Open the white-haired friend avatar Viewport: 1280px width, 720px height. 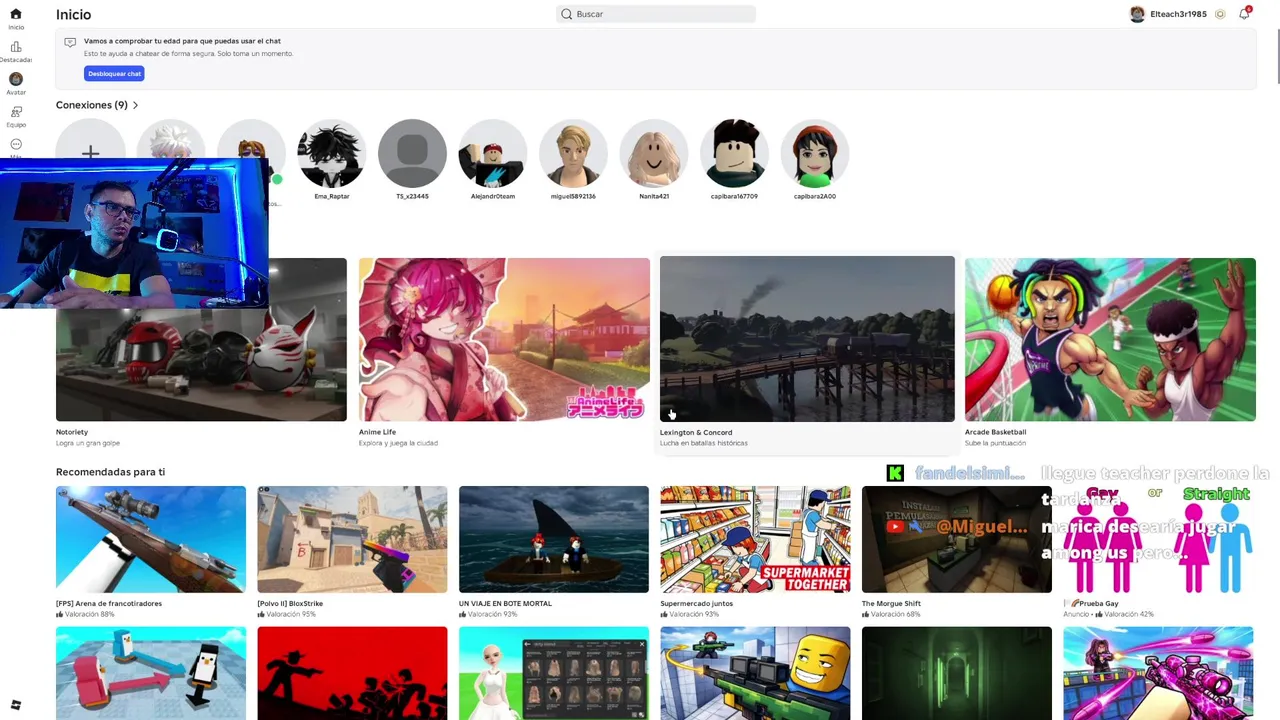pyautogui.click(x=170, y=140)
